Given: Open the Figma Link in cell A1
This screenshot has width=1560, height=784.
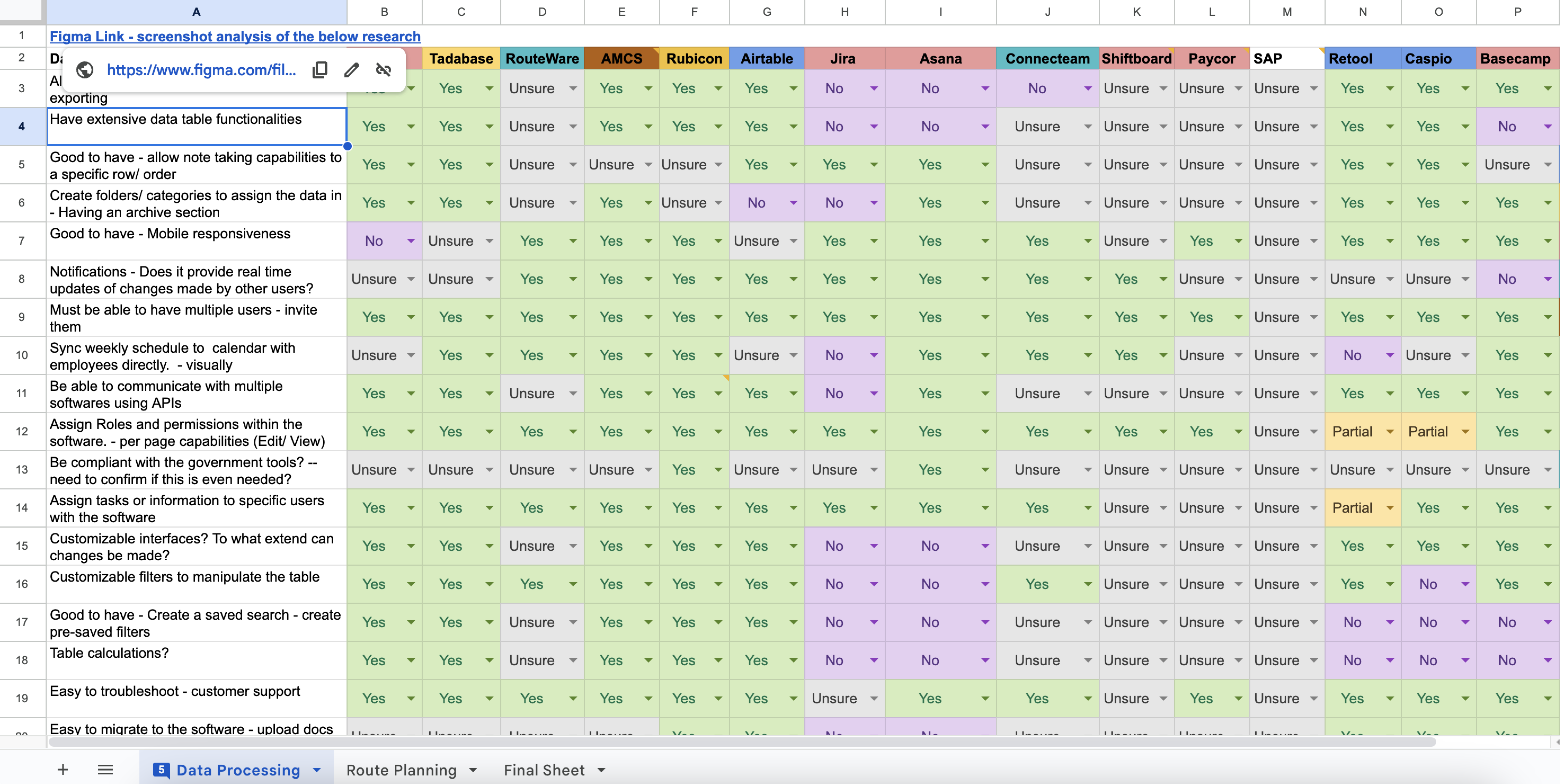Looking at the screenshot, I should 235,36.
